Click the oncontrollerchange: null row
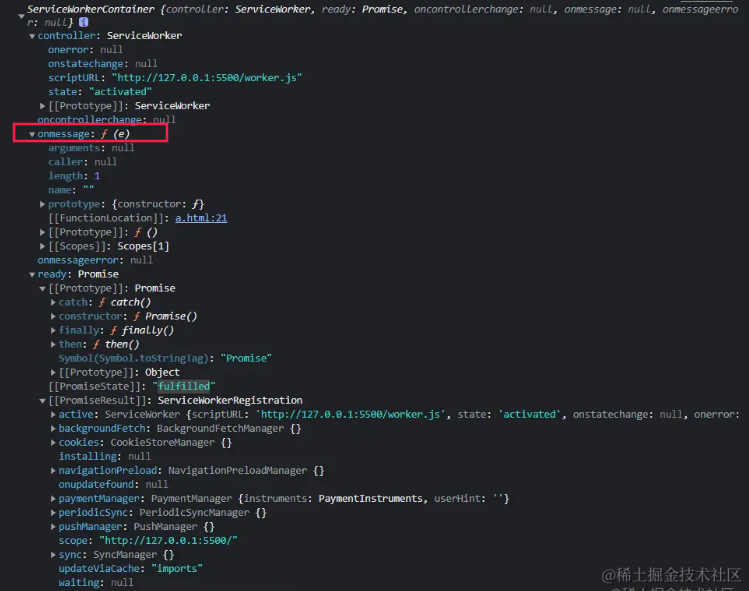749x591 pixels. [x=107, y=119]
